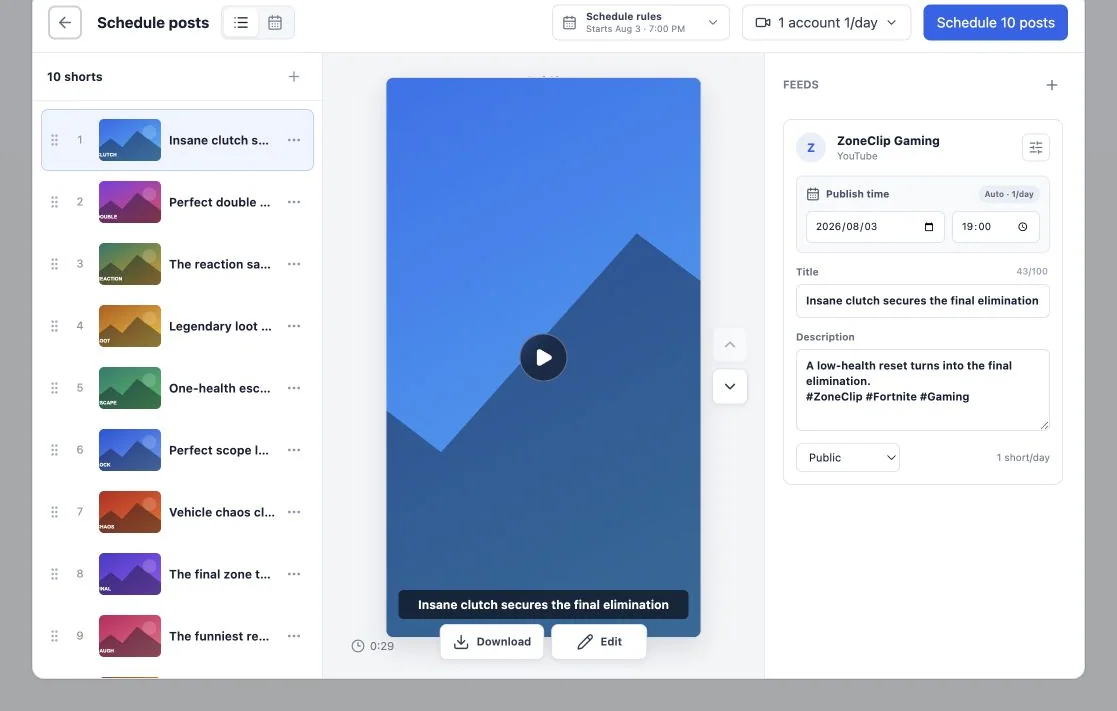Click the publish date field 2026/08/03

coord(875,227)
